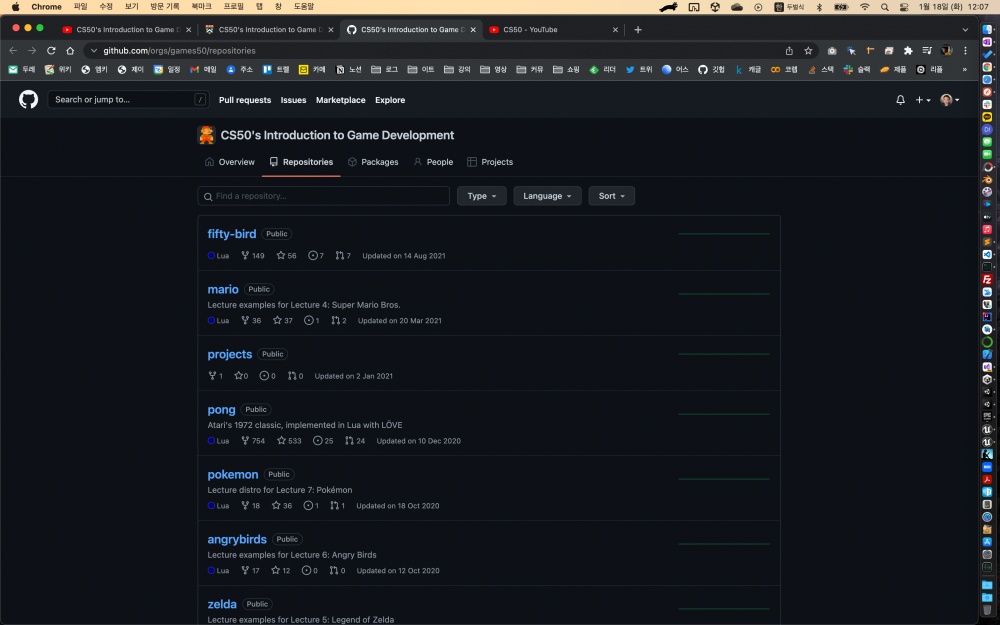The image size is (1000, 625).
Task: Open Chrome's extensions puzzle icon
Action: click(x=908, y=50)
